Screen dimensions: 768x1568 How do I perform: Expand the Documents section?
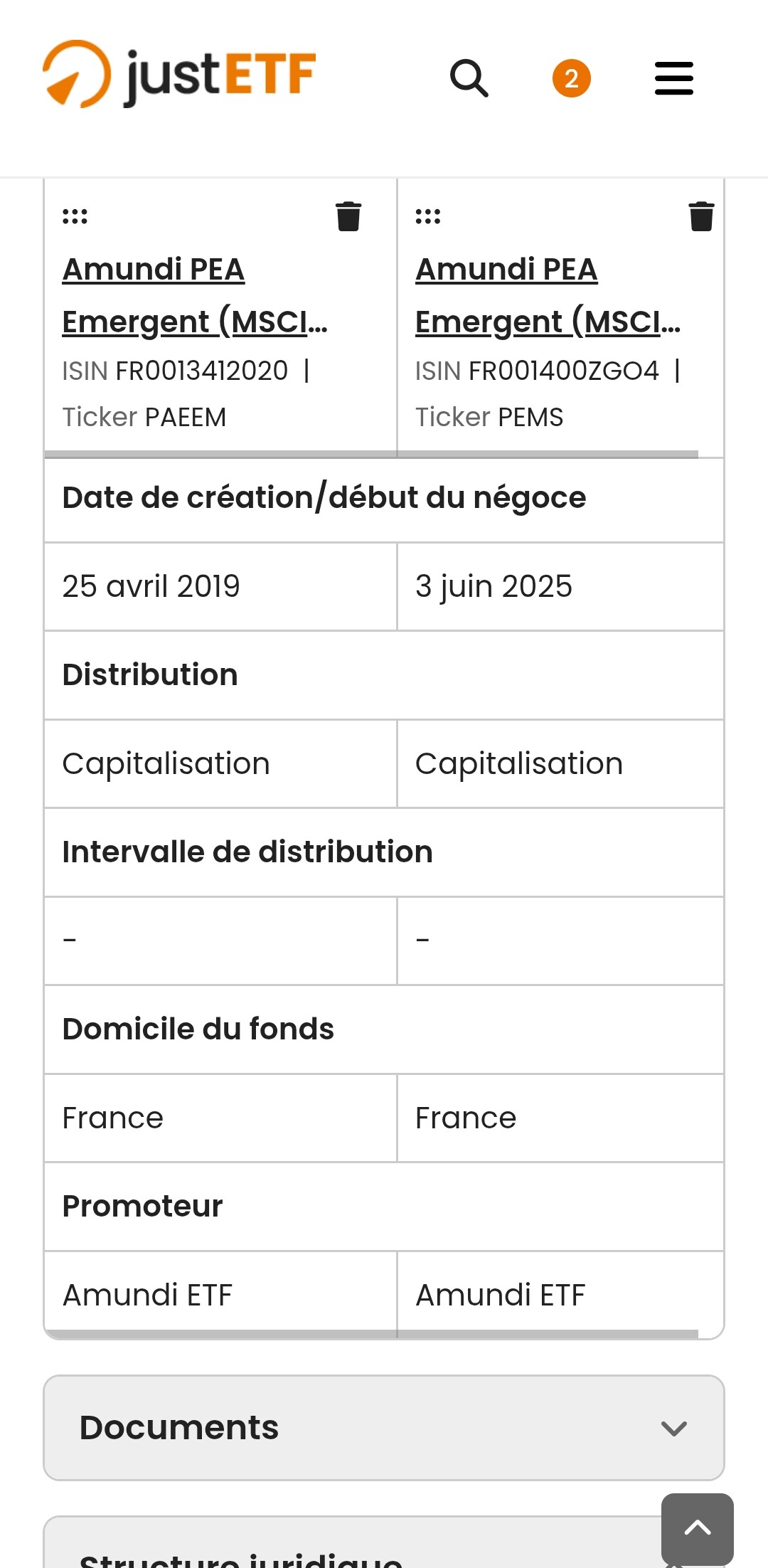[x=384, y=1427]
